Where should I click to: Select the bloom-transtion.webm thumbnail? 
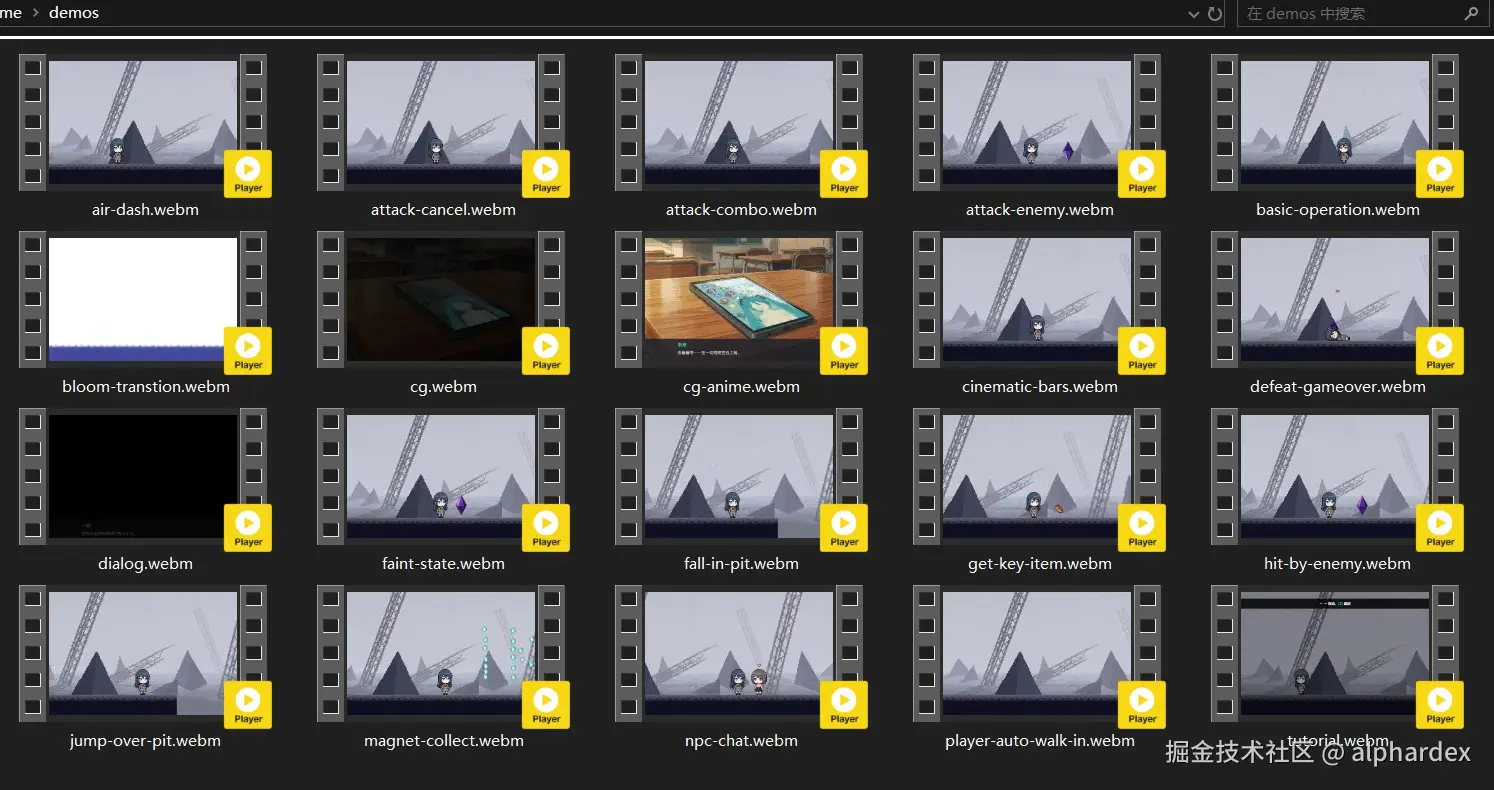pyautogui.click(x=142, y=299)
